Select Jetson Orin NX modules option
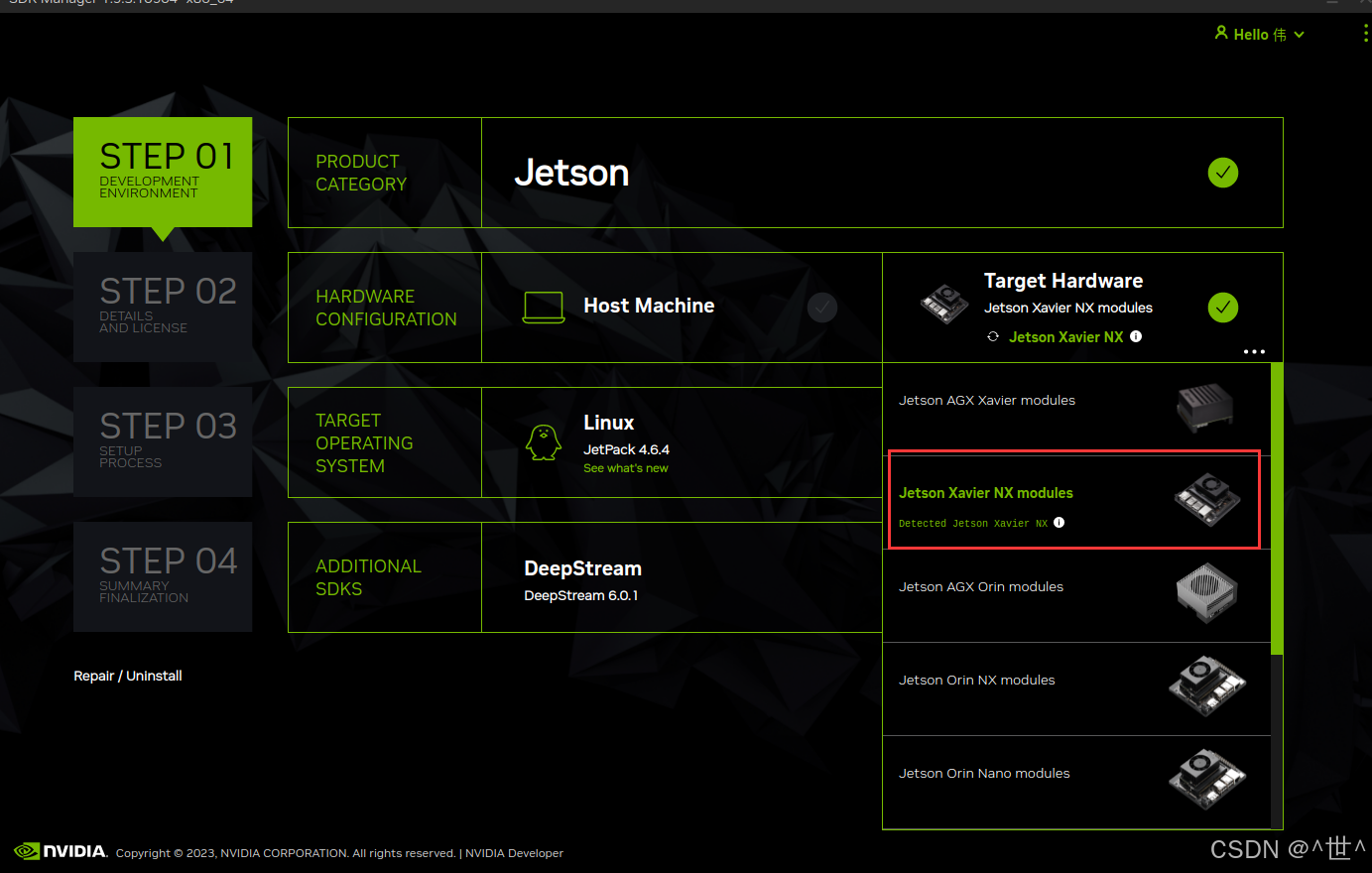The image size is (1372, 873). (1076, 688)
